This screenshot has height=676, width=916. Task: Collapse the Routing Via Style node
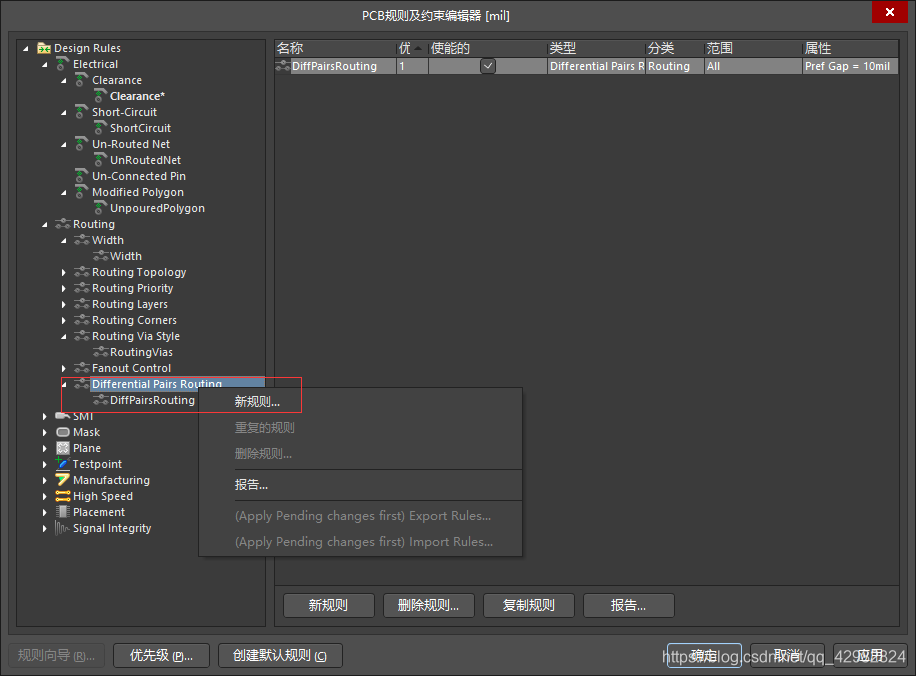point(64,337)
